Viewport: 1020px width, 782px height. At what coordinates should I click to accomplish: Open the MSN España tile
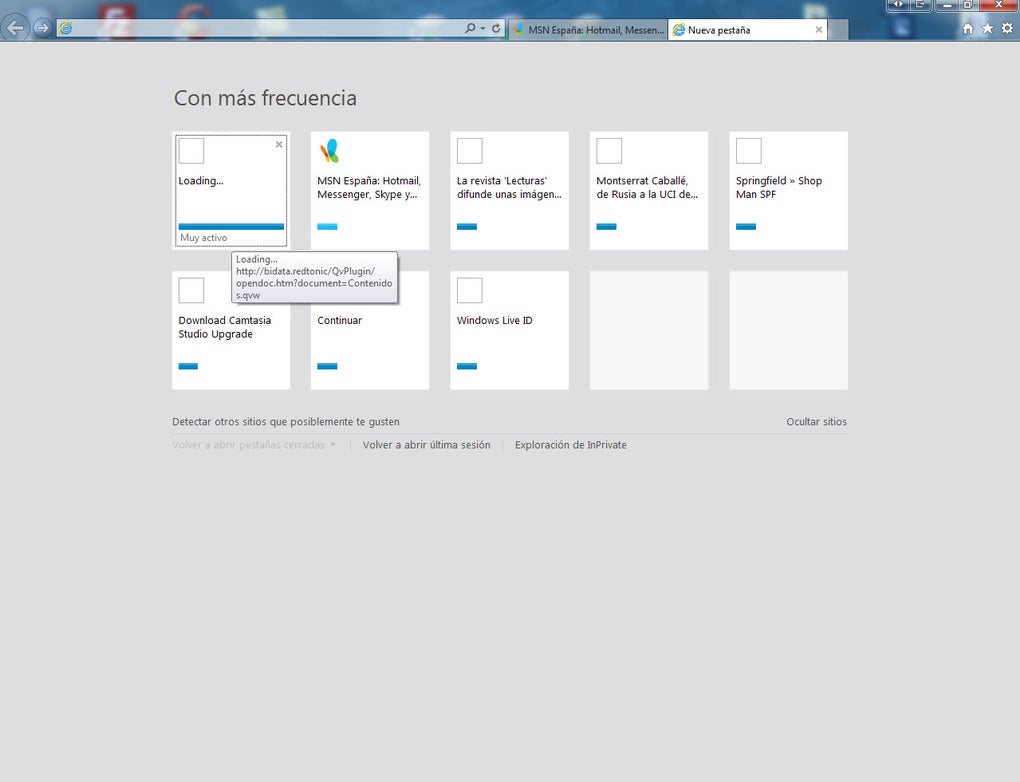point(370,191)
